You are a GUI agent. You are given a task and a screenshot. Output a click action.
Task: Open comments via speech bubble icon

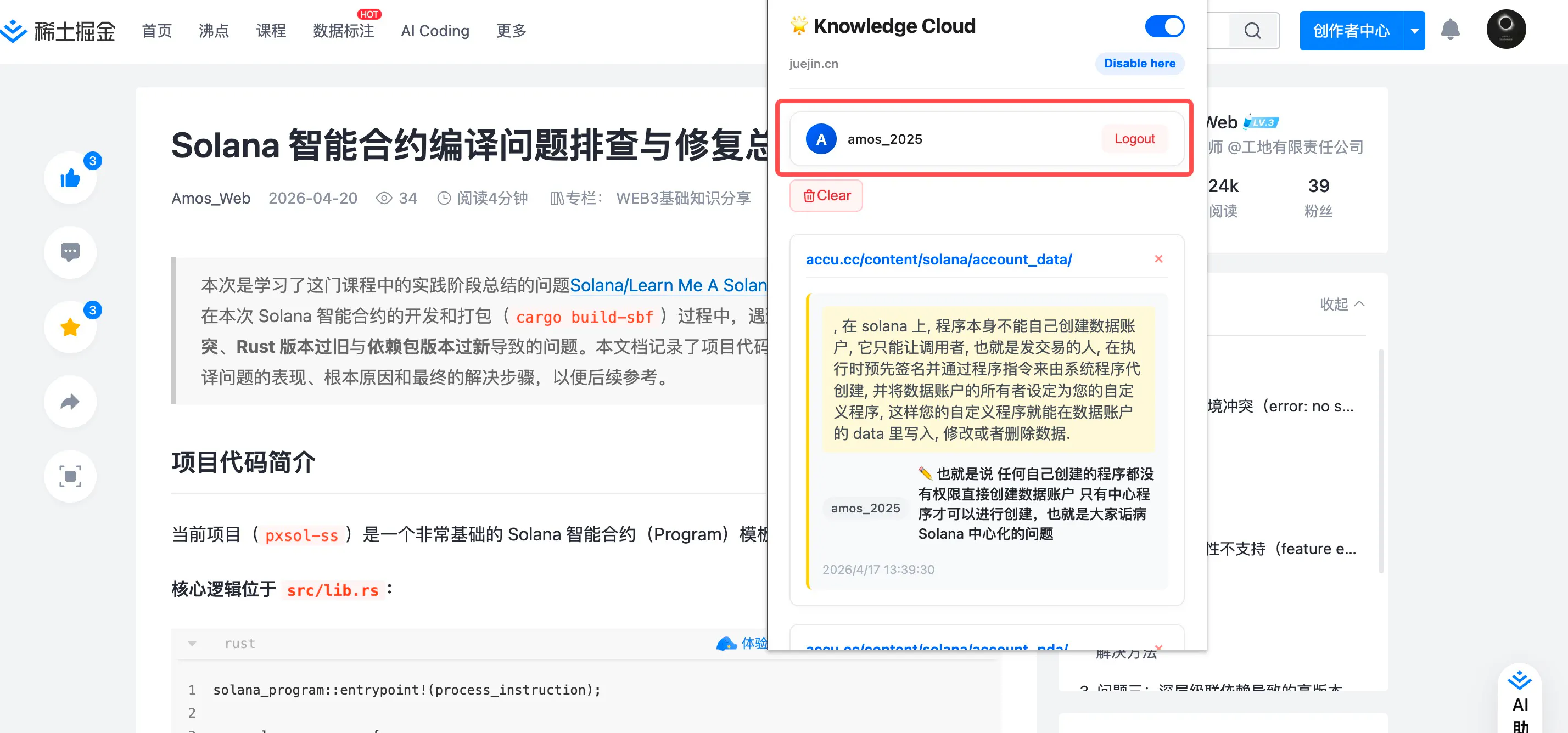click(70, 252)
